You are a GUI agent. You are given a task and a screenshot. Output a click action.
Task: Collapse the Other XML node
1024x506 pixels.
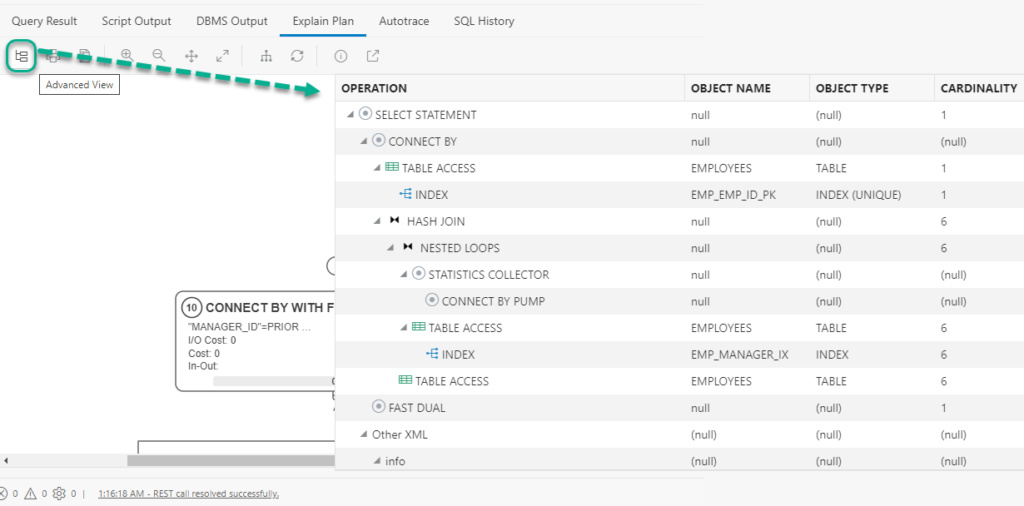363,435
